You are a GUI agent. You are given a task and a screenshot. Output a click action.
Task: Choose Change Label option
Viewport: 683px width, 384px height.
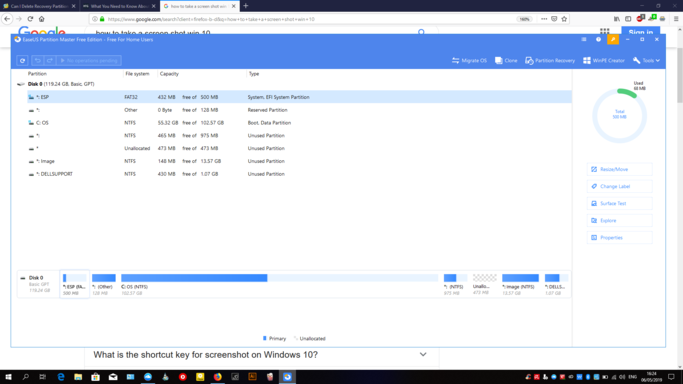(x=619, y=186)
